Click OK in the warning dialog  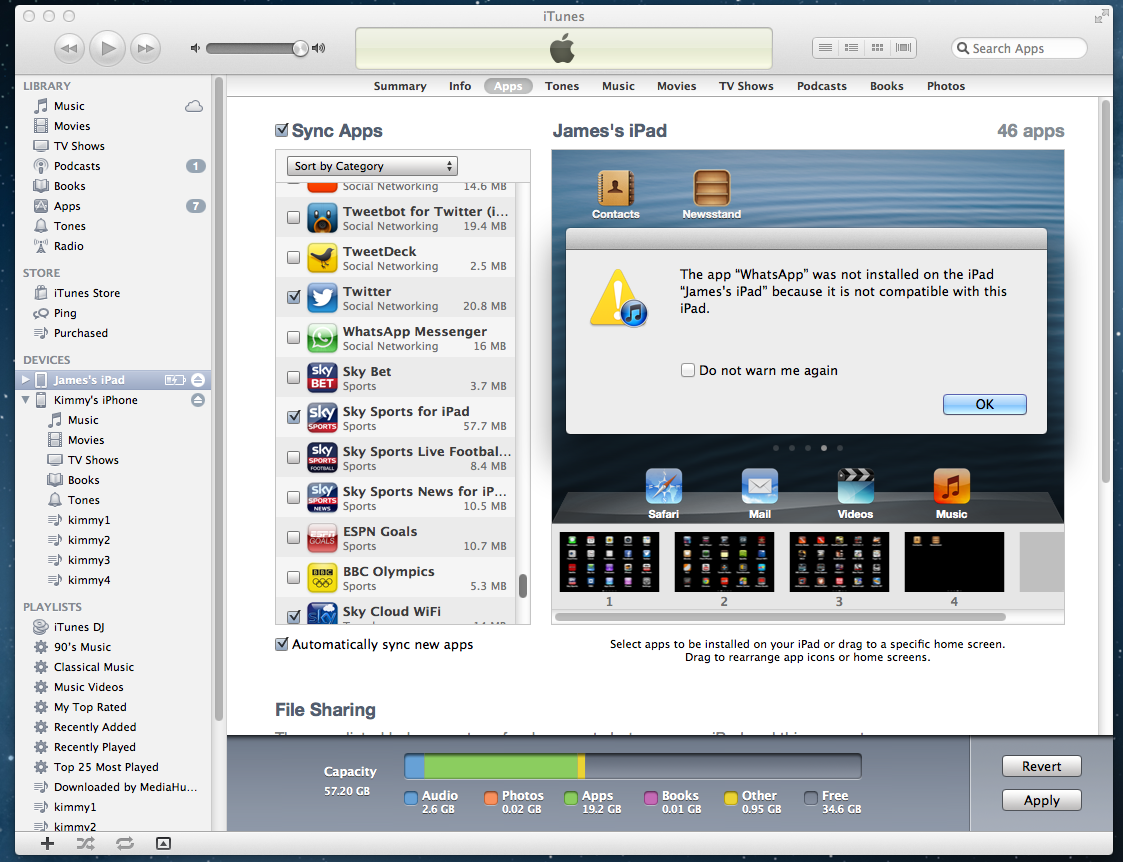click(985, 405)
